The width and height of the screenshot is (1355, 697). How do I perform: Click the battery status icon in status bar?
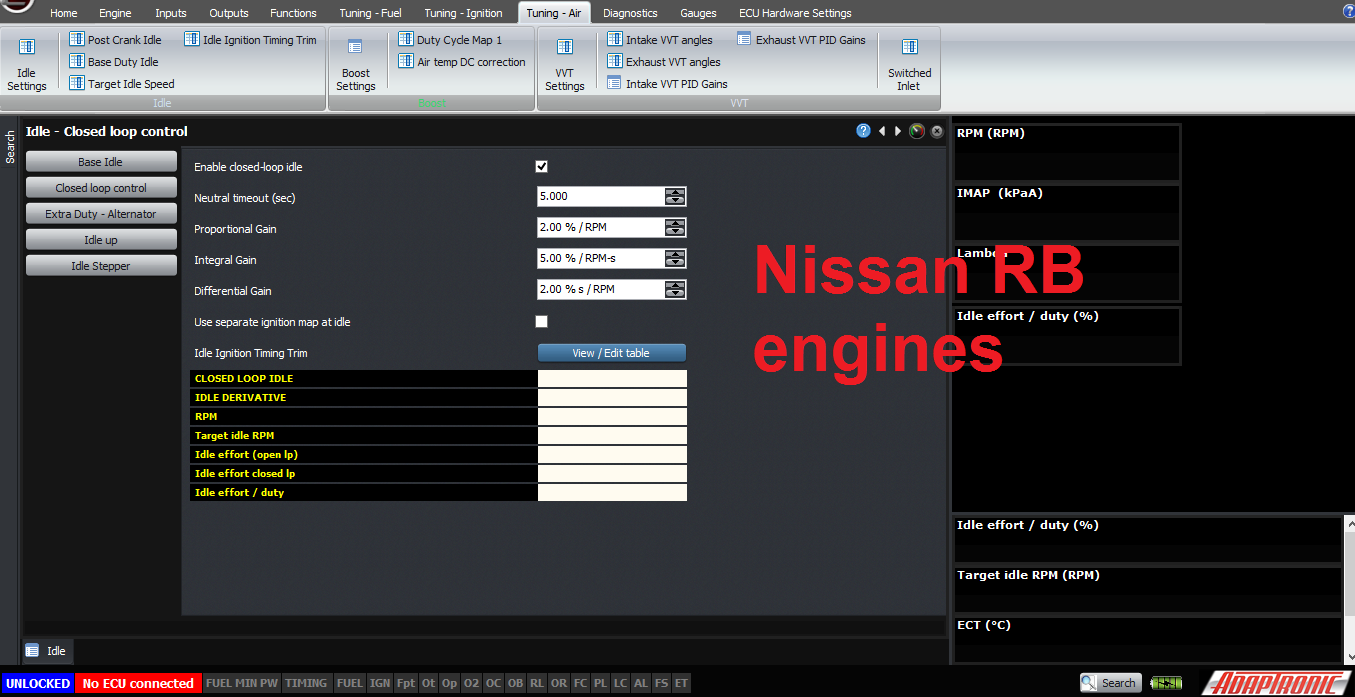pos(1166,683)
